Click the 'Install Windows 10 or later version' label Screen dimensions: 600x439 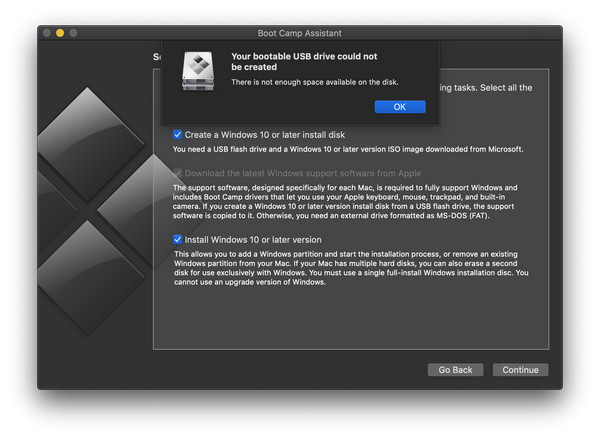(x=253, y=240)
